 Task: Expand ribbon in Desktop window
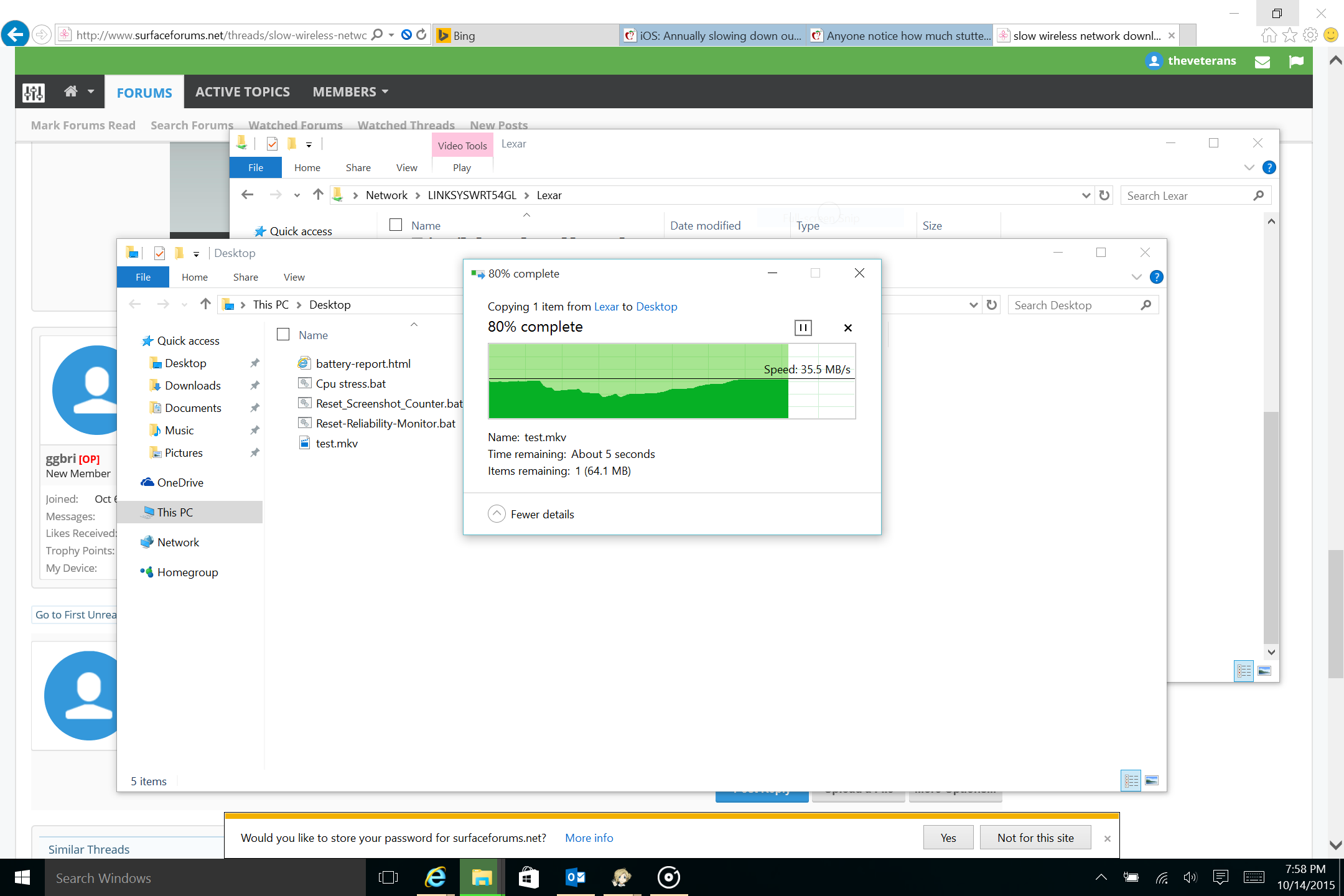[x=1137, y=277]
